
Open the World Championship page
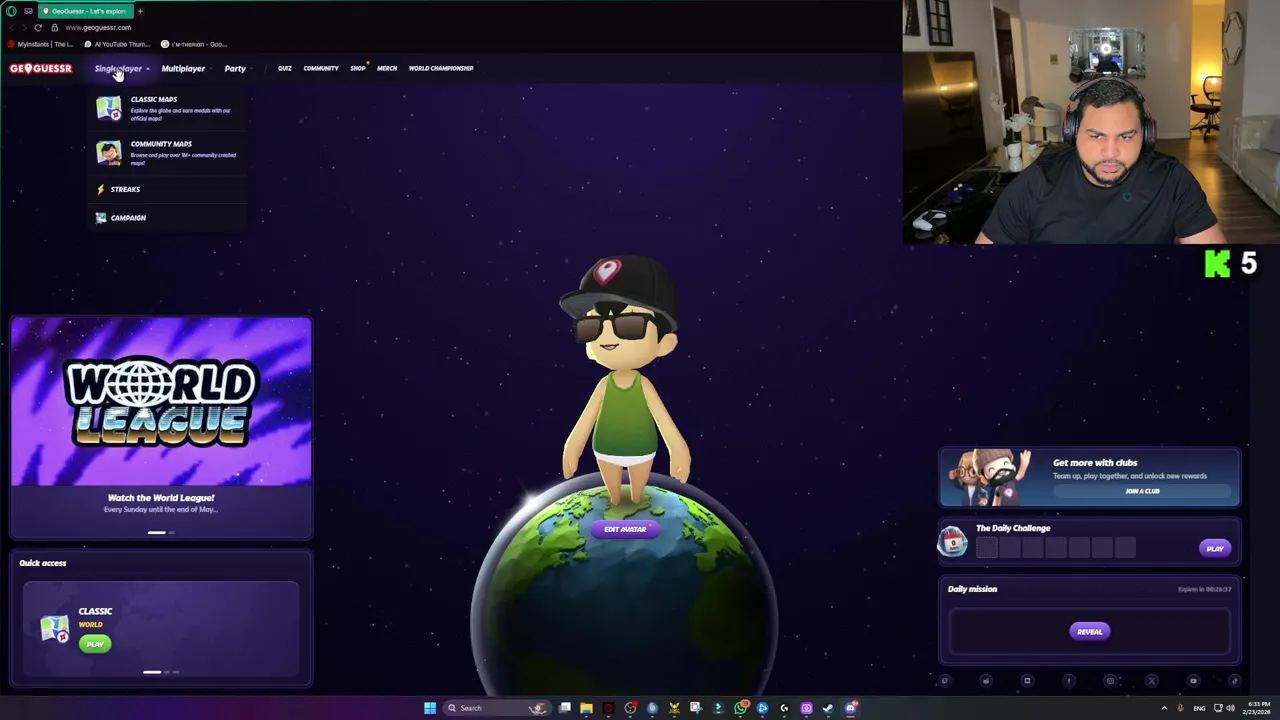pos(441,68)
